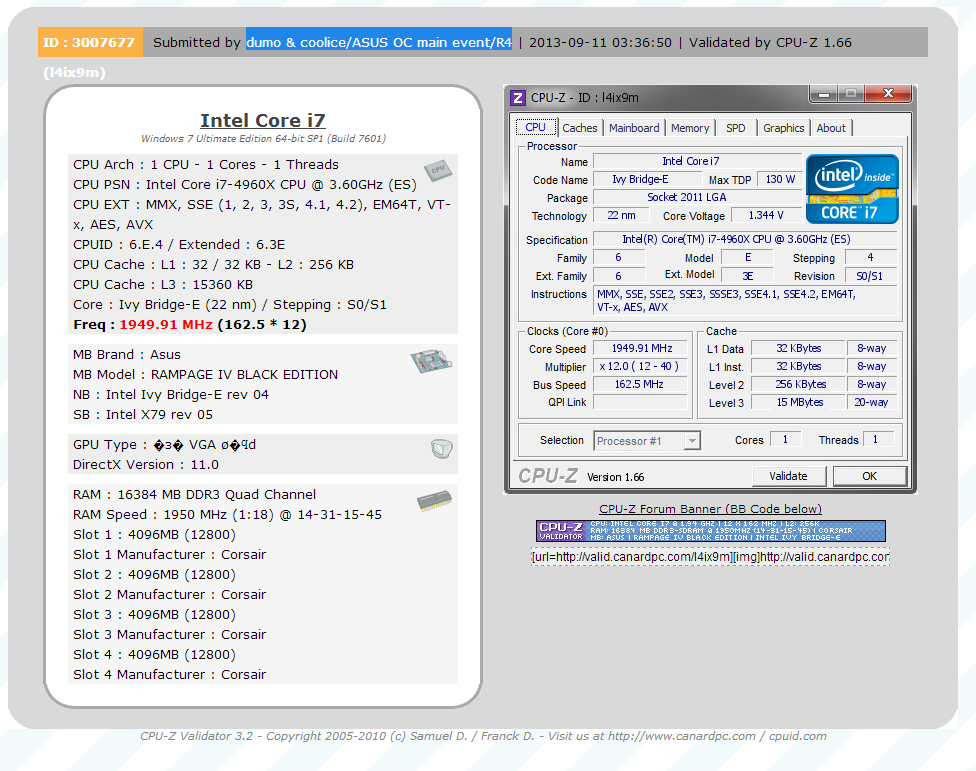Open the About tab
The image size is (976, 771).
[831, 128]
